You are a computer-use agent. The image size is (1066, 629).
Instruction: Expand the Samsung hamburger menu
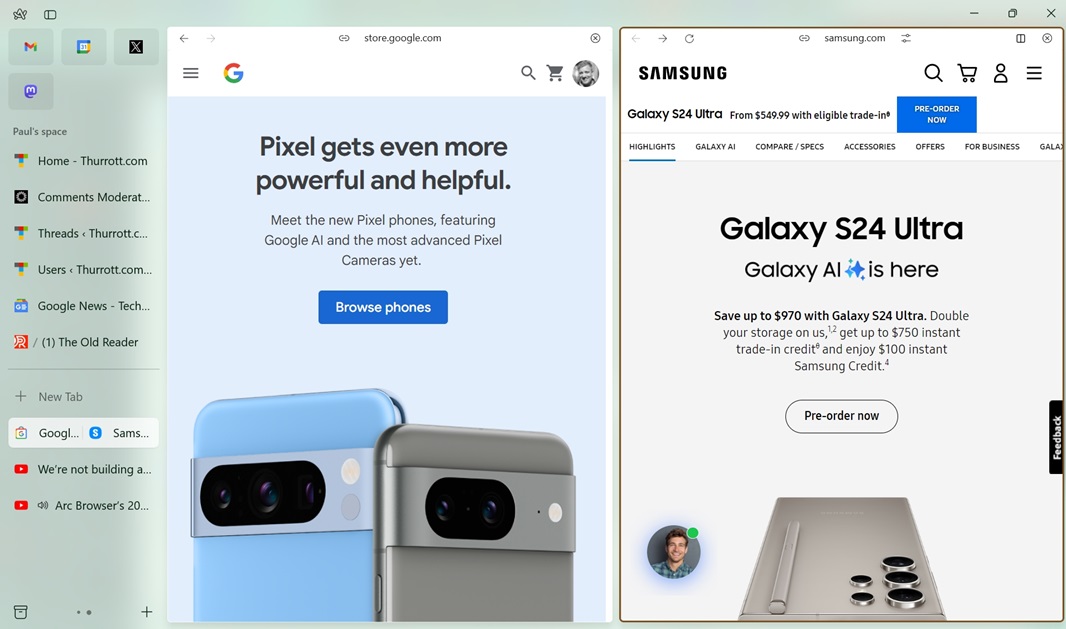point(1034,73)
